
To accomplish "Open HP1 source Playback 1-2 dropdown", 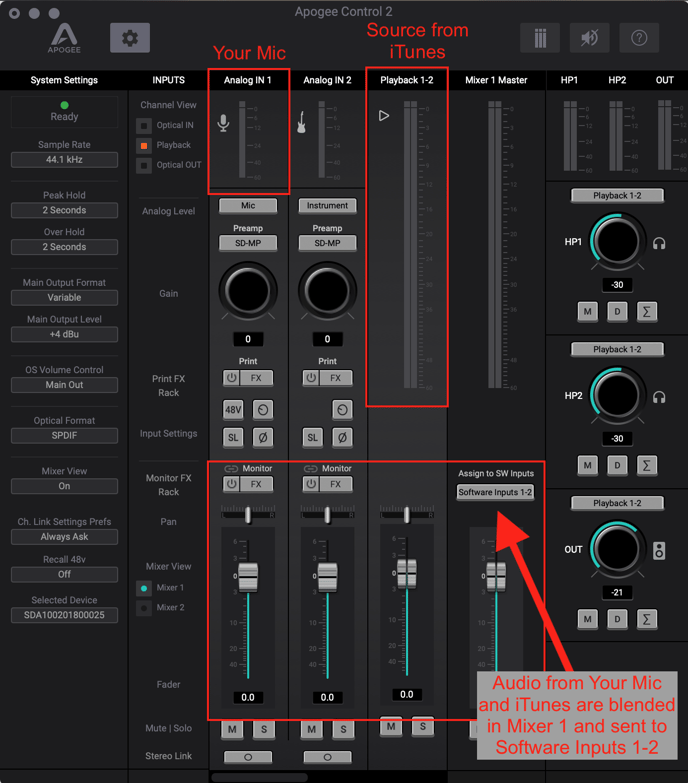I will pyautogui.click(x=617, y=196).
